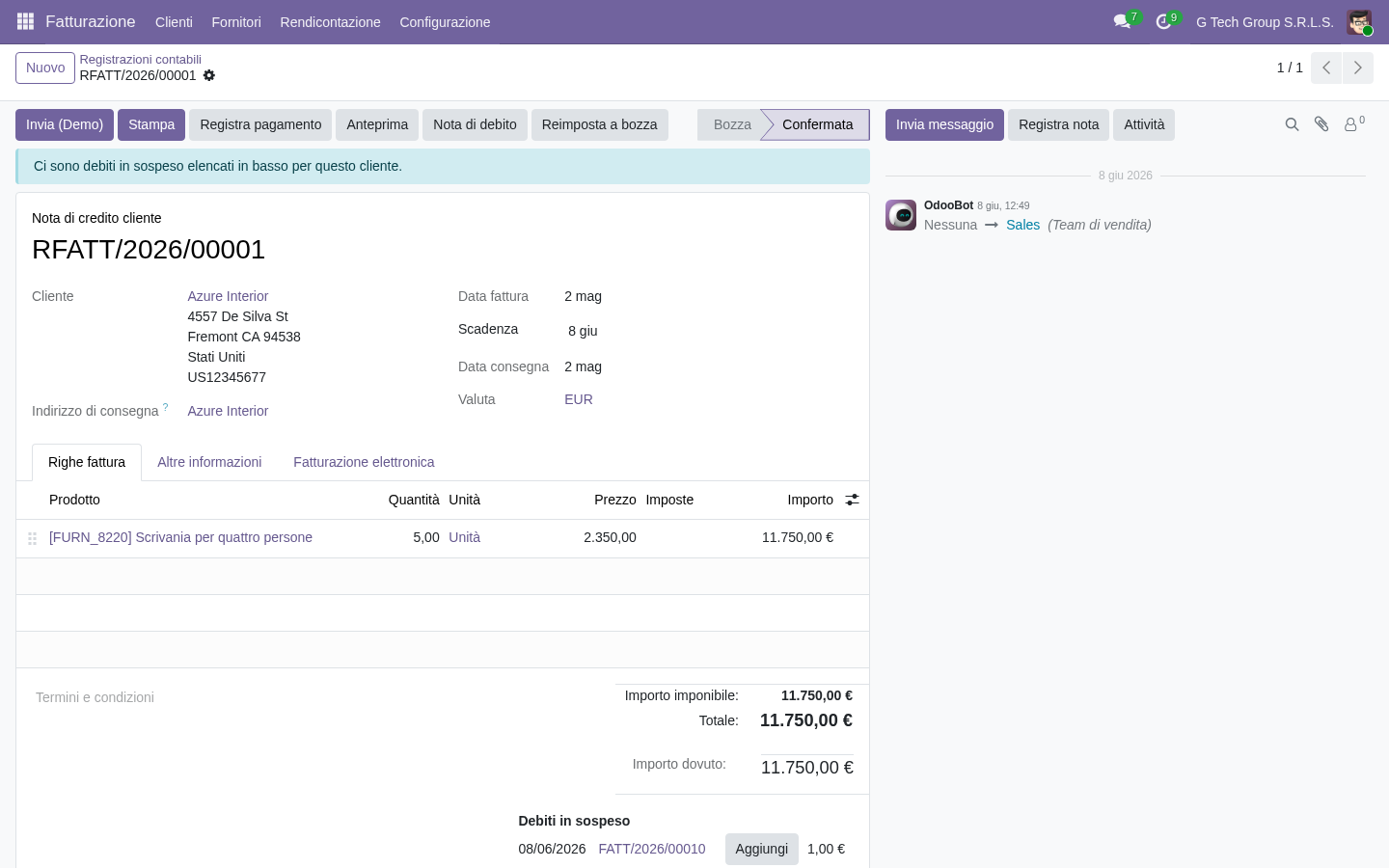Grab the drag handle of FURN_8220 line
Image resolution: width=1389 pixels, height=868 pixels.
(x=32, y=538)
